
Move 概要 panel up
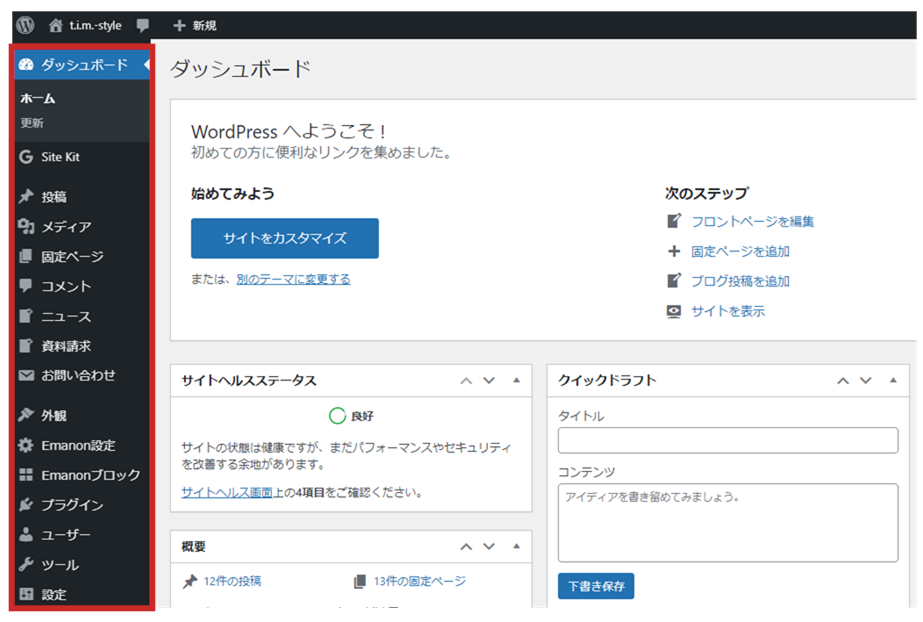pos(466,547)
